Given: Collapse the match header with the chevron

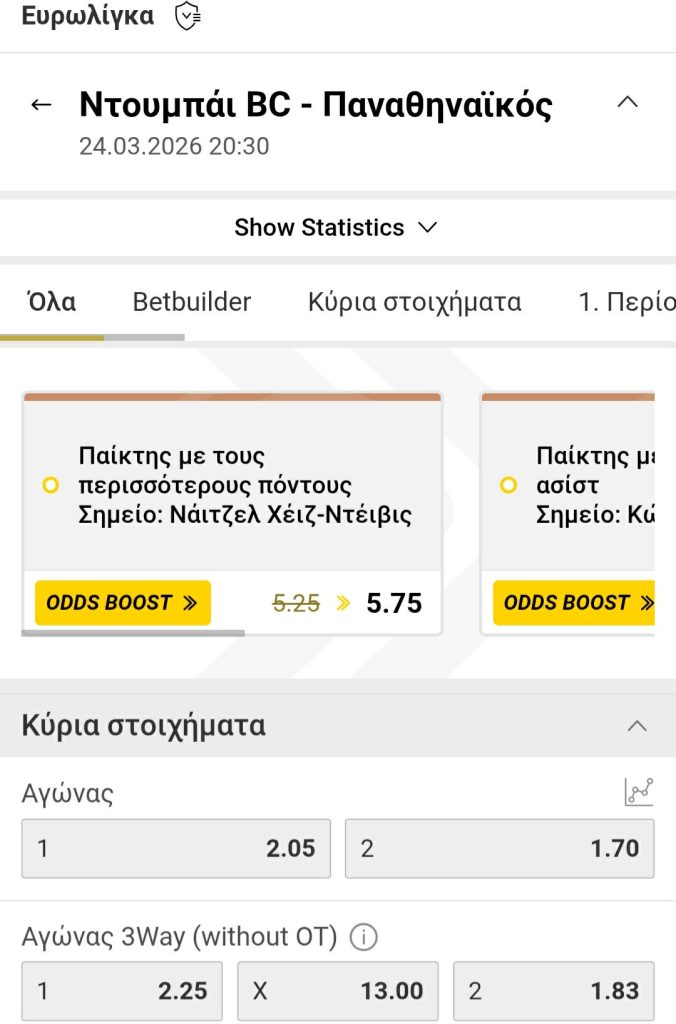Looking at the screenshot, I should click(628, 102).
